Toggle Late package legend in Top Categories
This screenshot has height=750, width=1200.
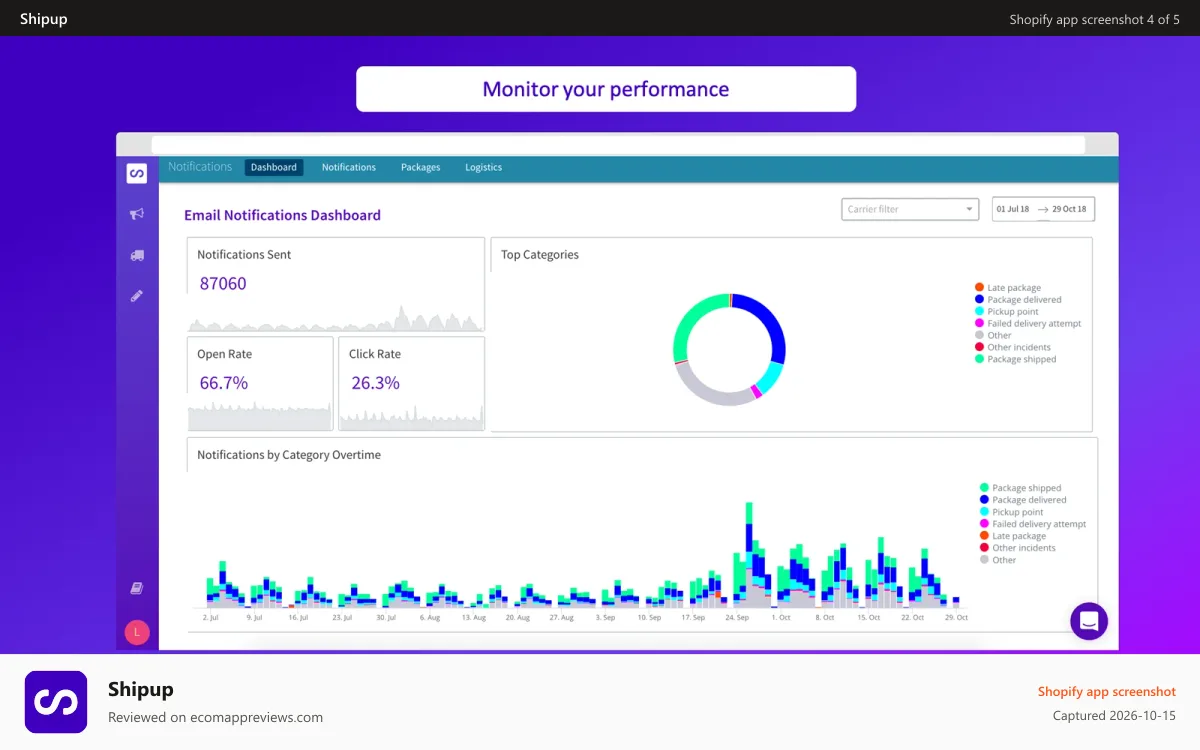click(1008, 288)
